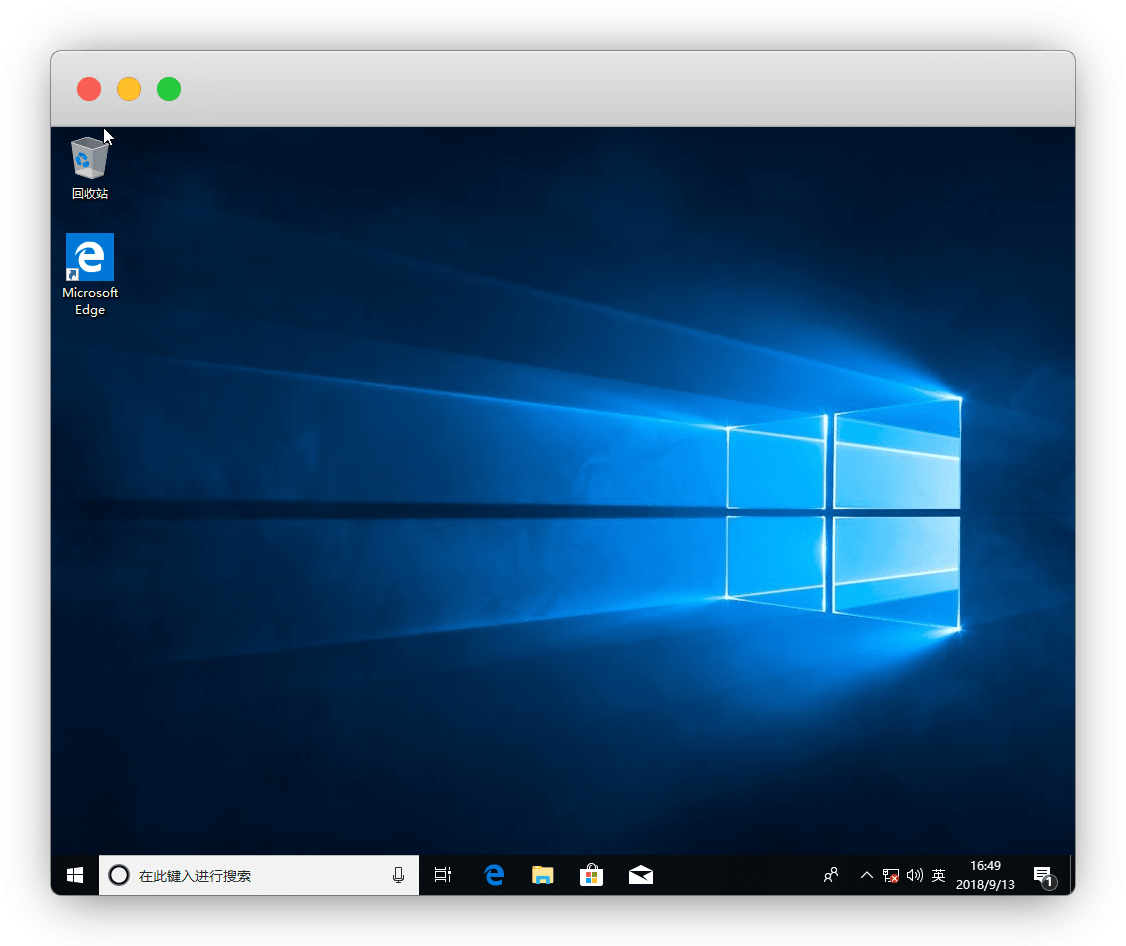
Task: Toggle the 英 input method indicator
Action: point(938,875)
